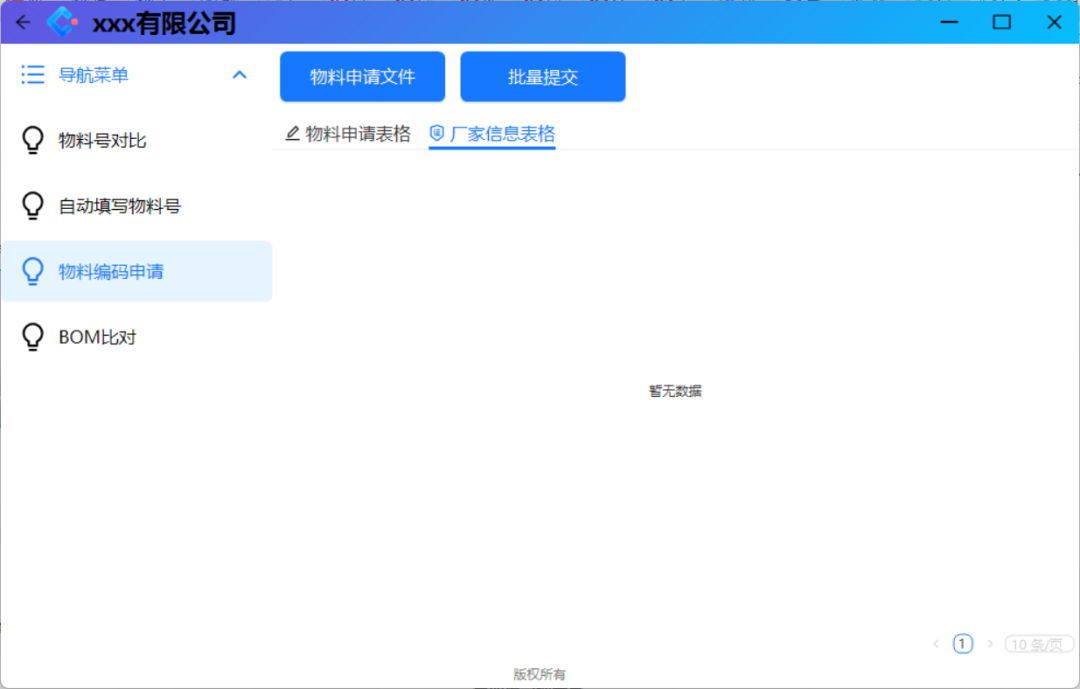This screenshot has height=689, width=1080.
Task: Switch to the 物料申请表格 tab
Action: click(348, 134)
